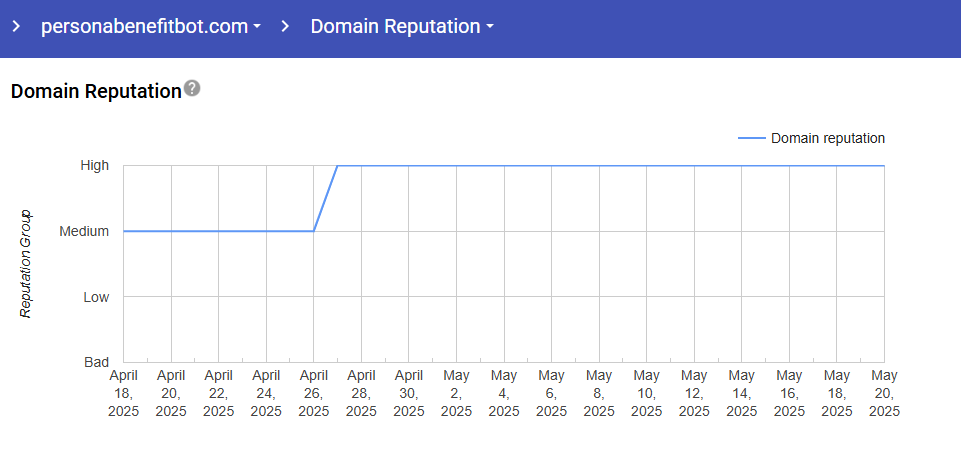This screenshot has width=961, height=449.
Task: Click the blue legend line swatch
Action: tap(751, 139)
